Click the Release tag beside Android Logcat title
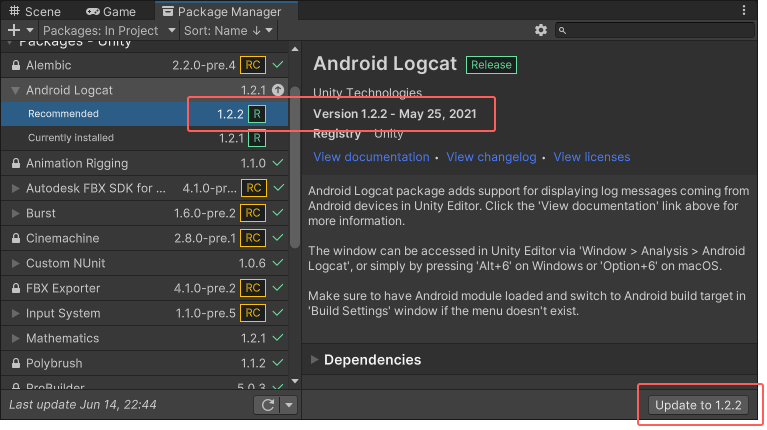 (x=490, y=65)
